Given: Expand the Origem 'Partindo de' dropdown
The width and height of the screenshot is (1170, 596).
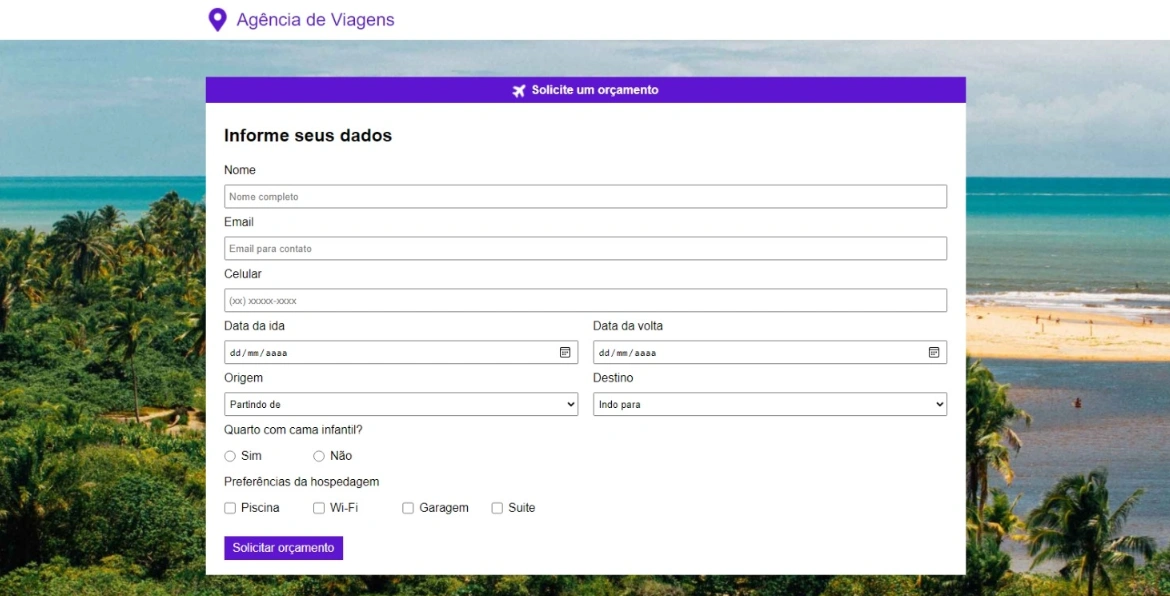Looking at the screenshot, I should (x=401, y=405).
